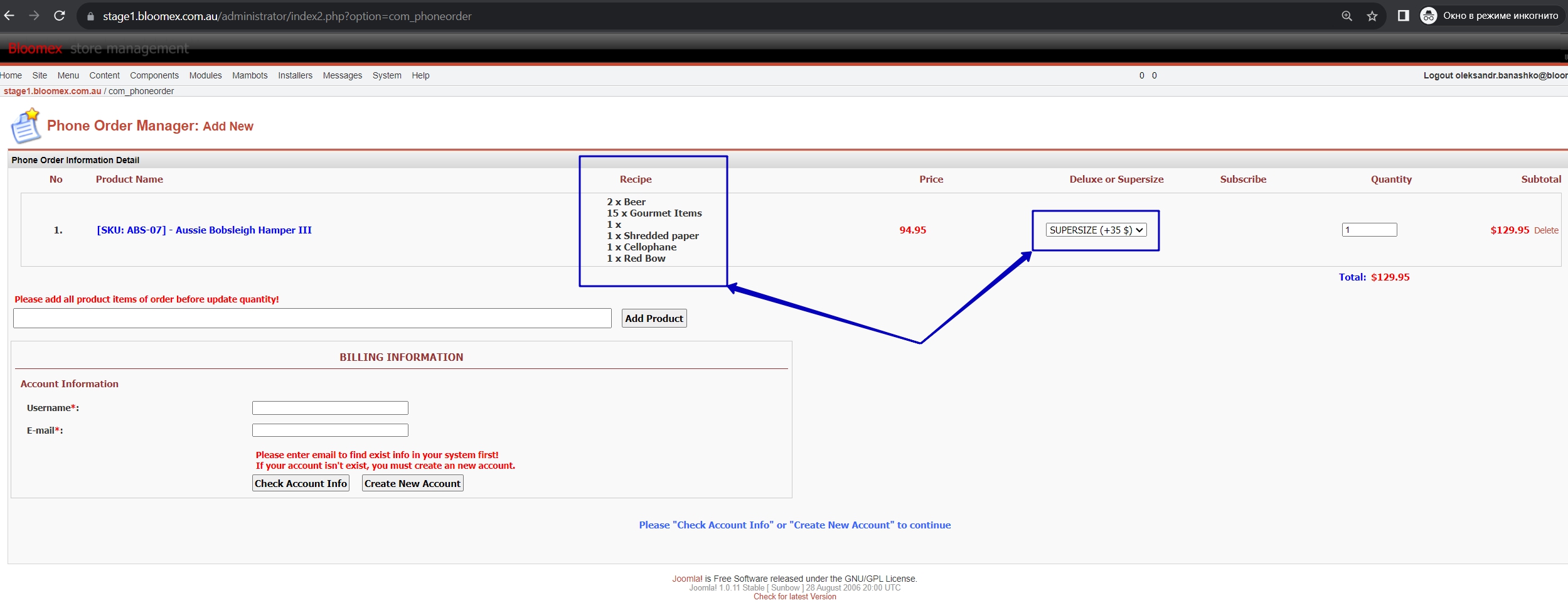Open the Menu menu item

click(68, 75)
